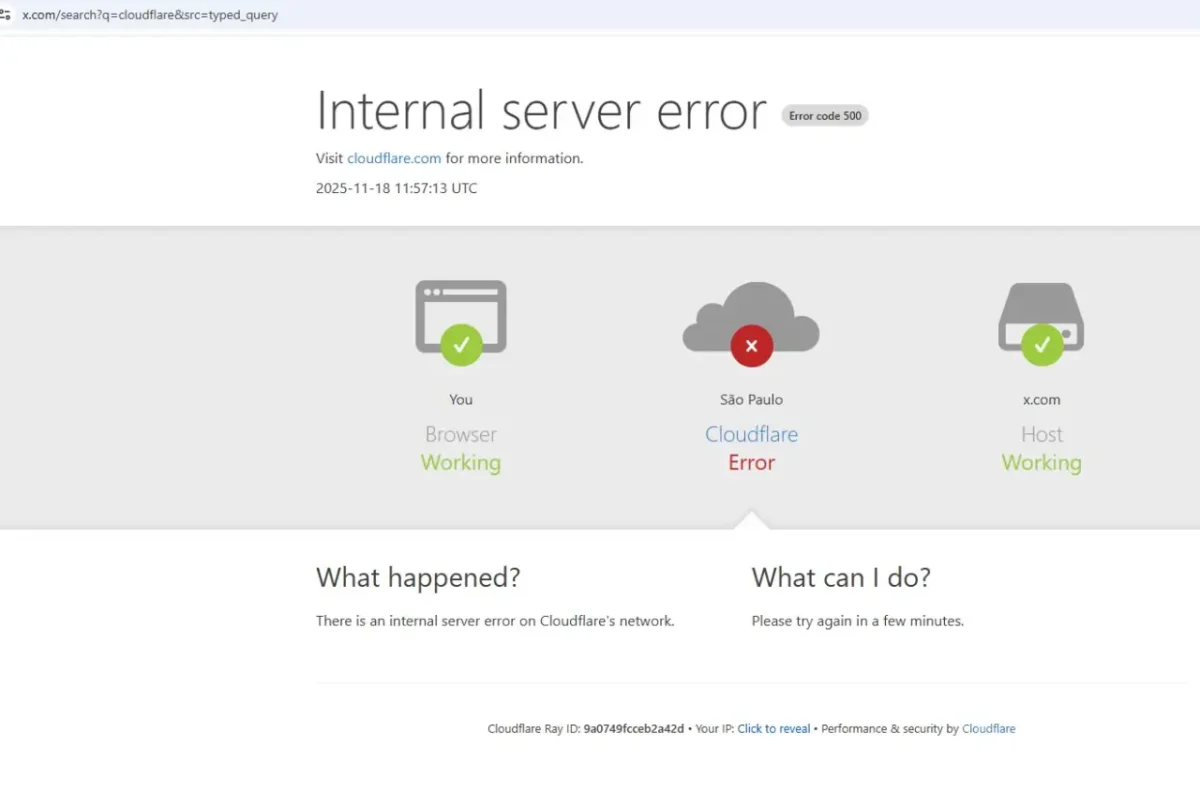Click the Cloudflare Ray ID value
The width and height of the screenshot is (1200, 808).
point(634,729)
